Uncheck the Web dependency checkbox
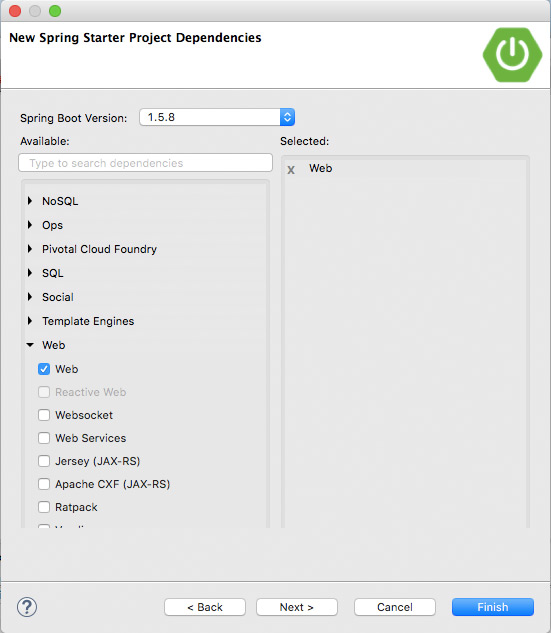 (x=44, y=369)
